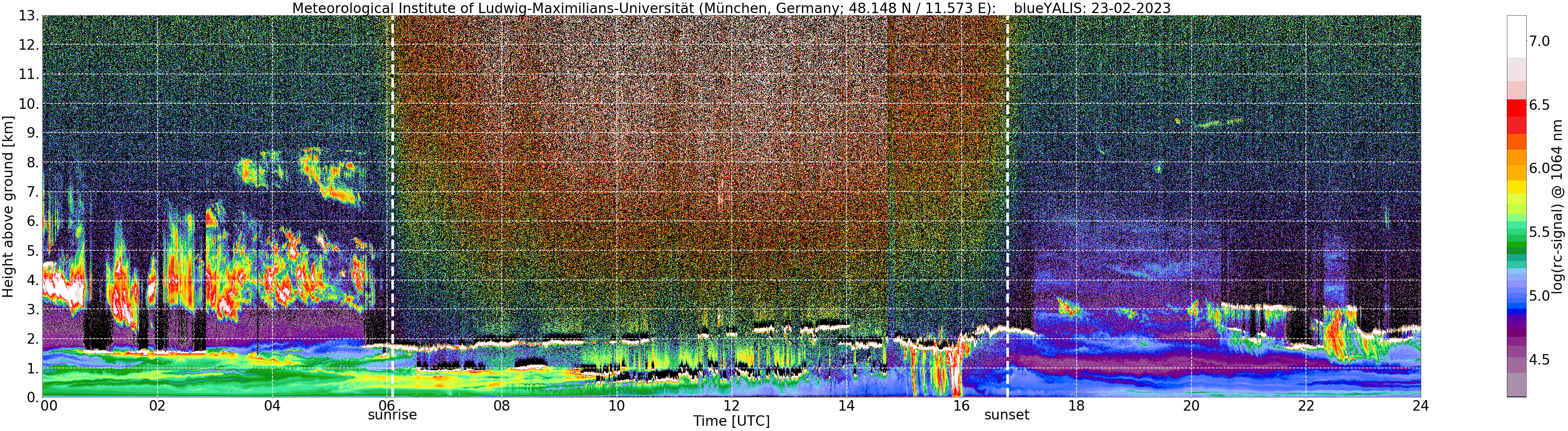Click the colorbar tick label '7.0'

click(1539, 41)
